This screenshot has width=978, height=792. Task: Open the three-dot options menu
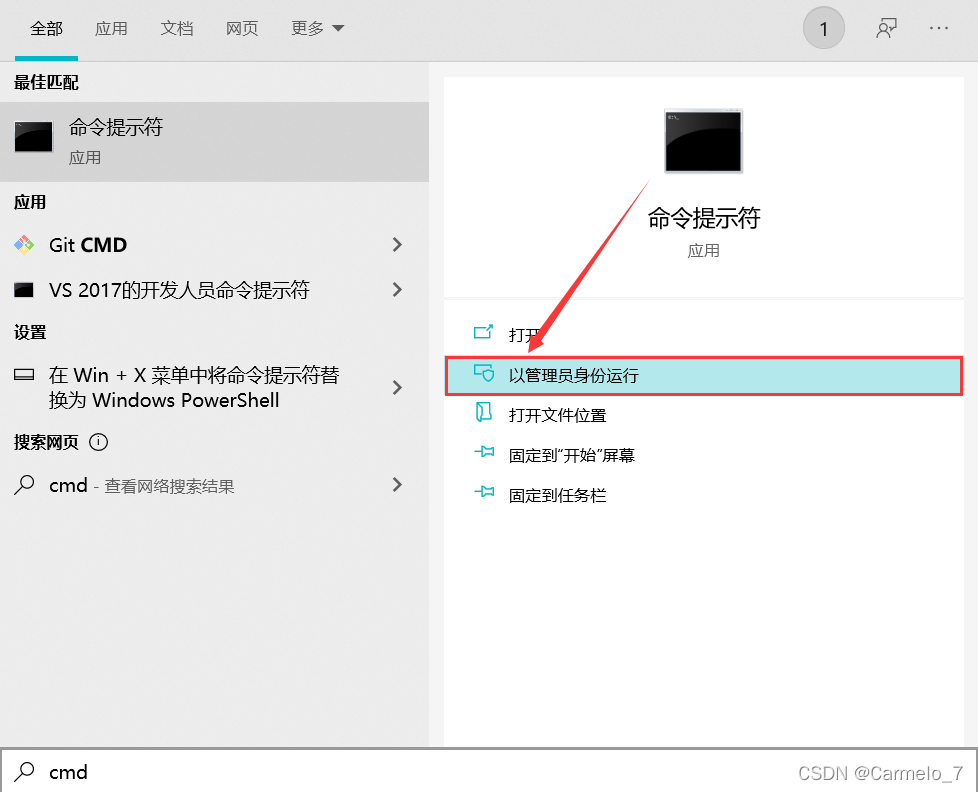click(939, 28)
